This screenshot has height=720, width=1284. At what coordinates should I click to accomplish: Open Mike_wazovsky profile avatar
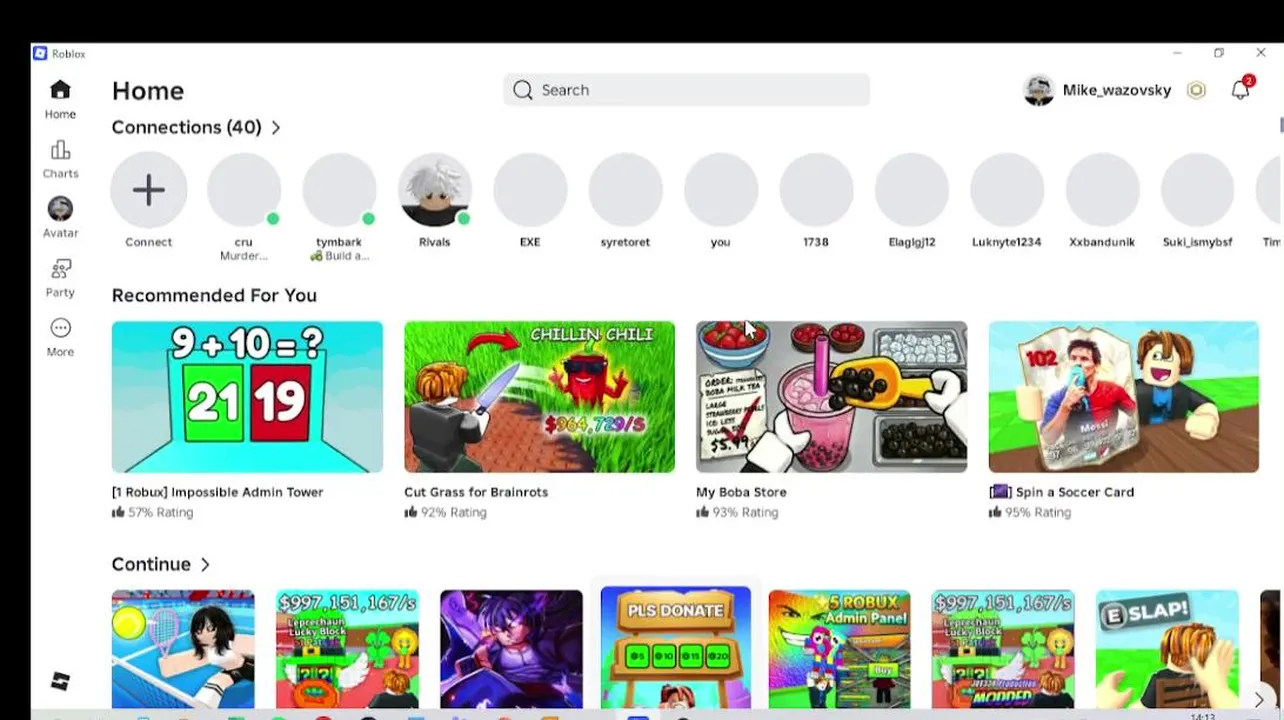(1039, 90)
